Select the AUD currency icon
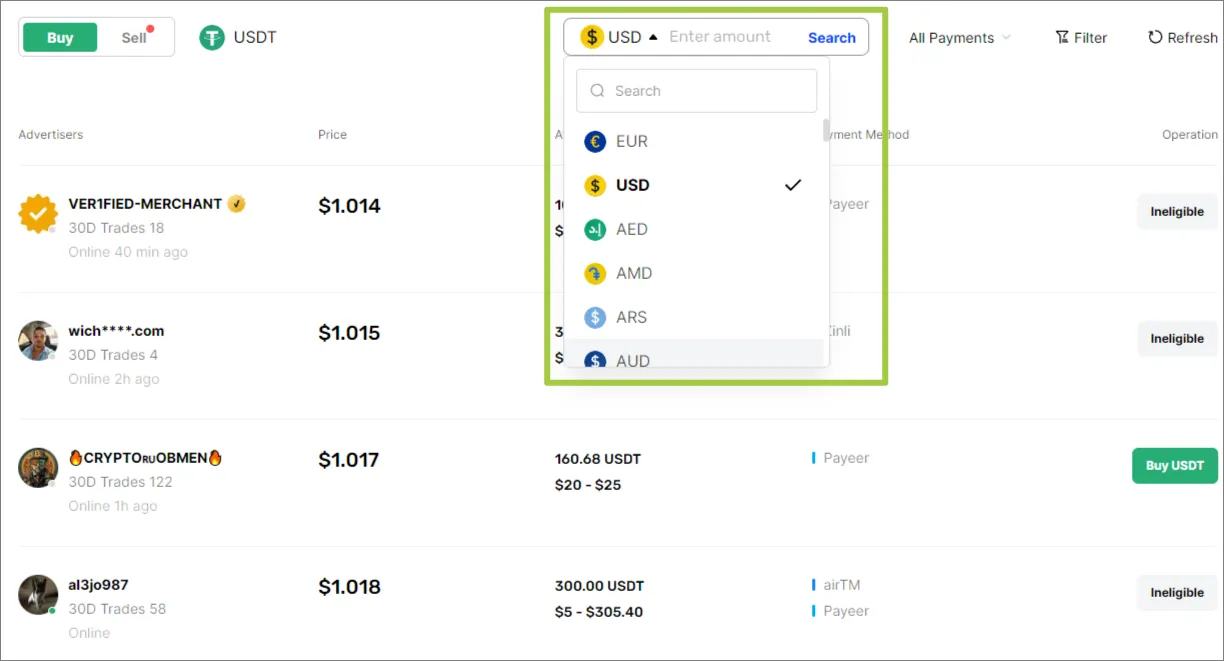The width and height of the screenshot is (1224, 661). click(595, 360)
